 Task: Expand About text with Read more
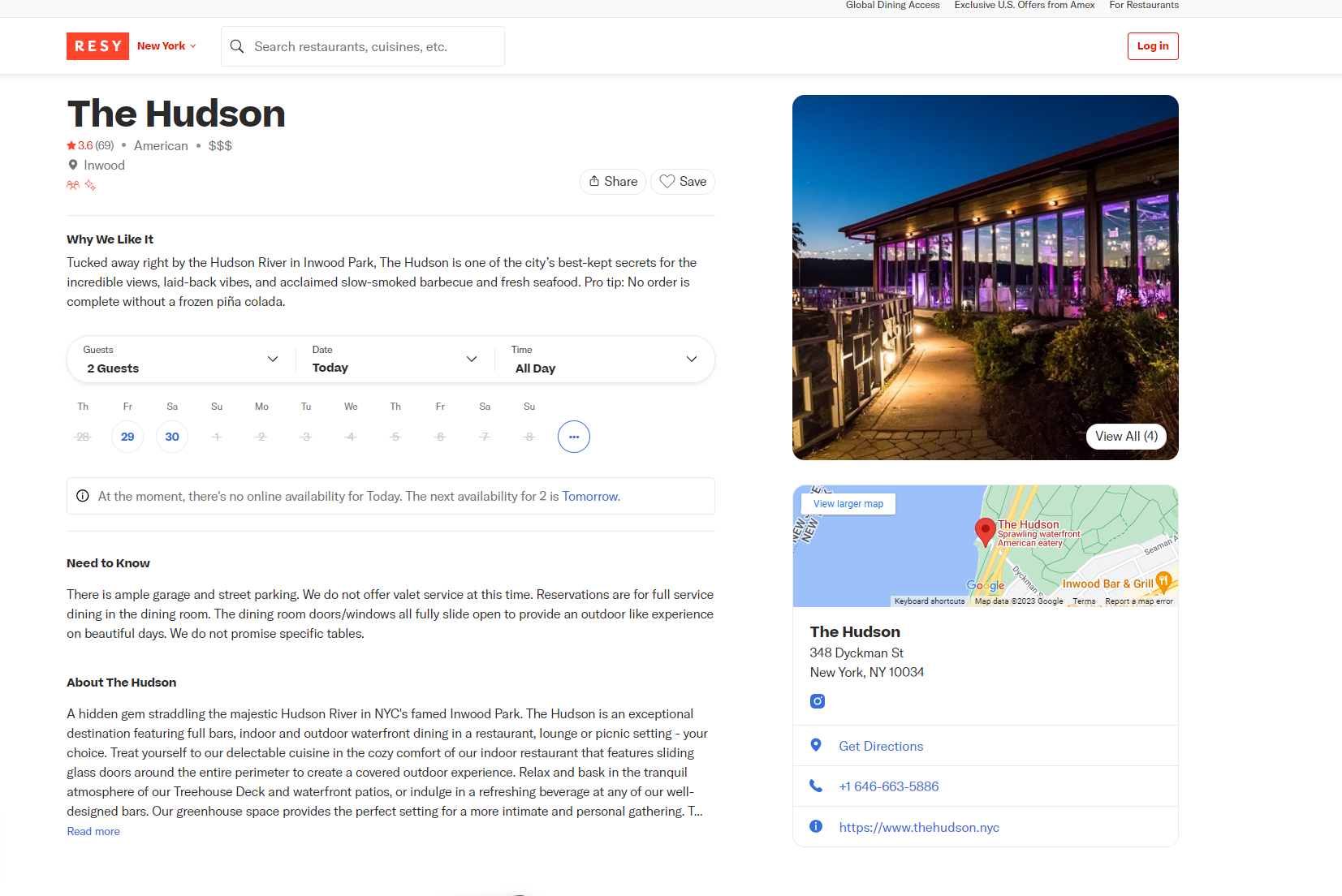click(x=93, y=831)
